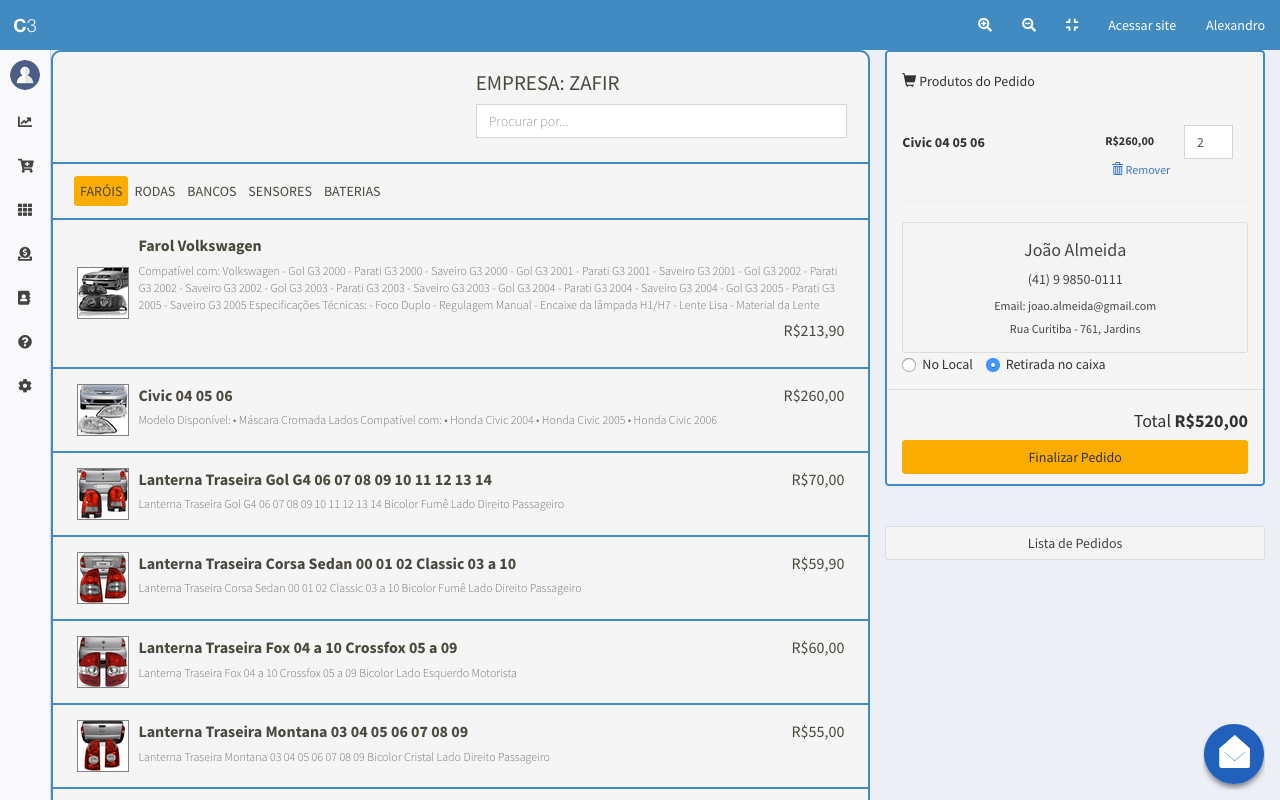Click the R$60,00 price

(x=818, y=648)
